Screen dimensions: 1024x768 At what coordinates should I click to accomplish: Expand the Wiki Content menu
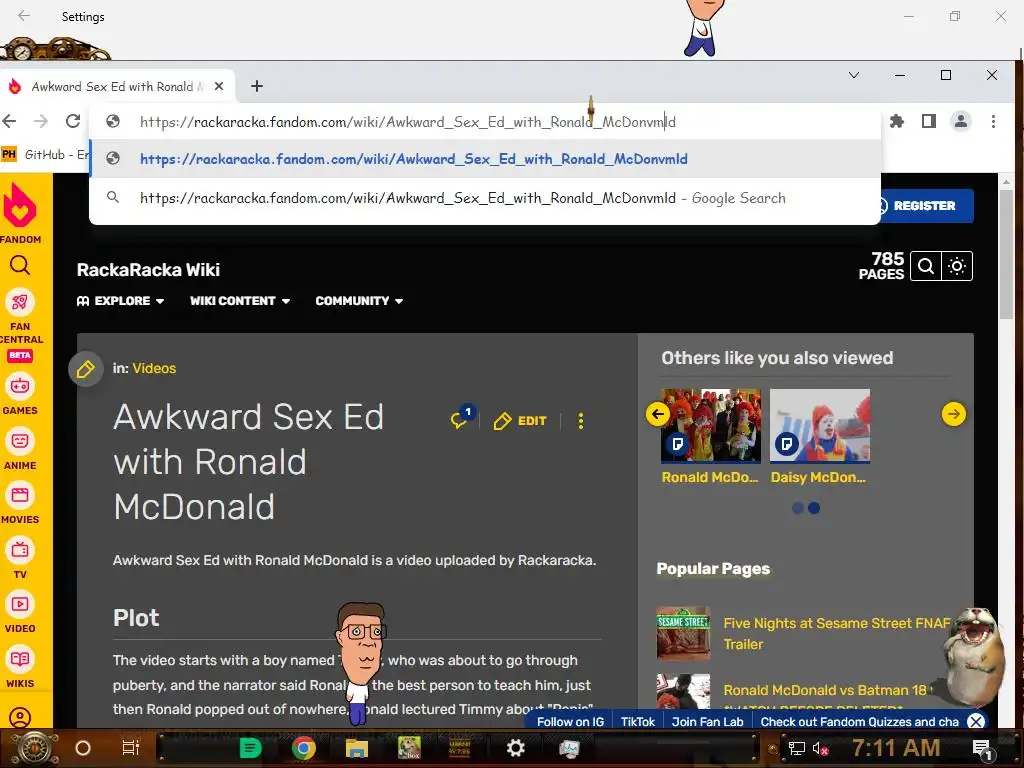click(240, 301)
